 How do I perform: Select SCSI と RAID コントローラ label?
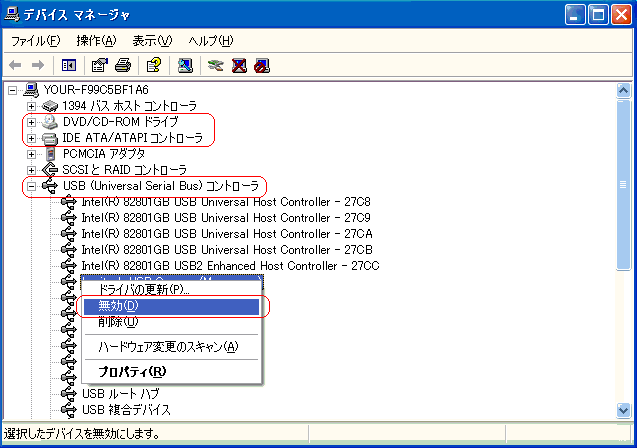[124, 170]
